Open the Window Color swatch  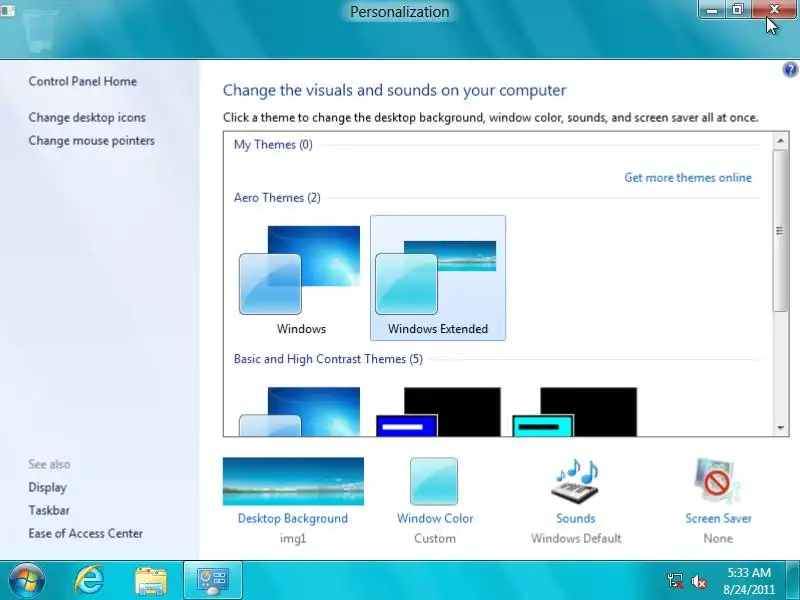[434, 481]
